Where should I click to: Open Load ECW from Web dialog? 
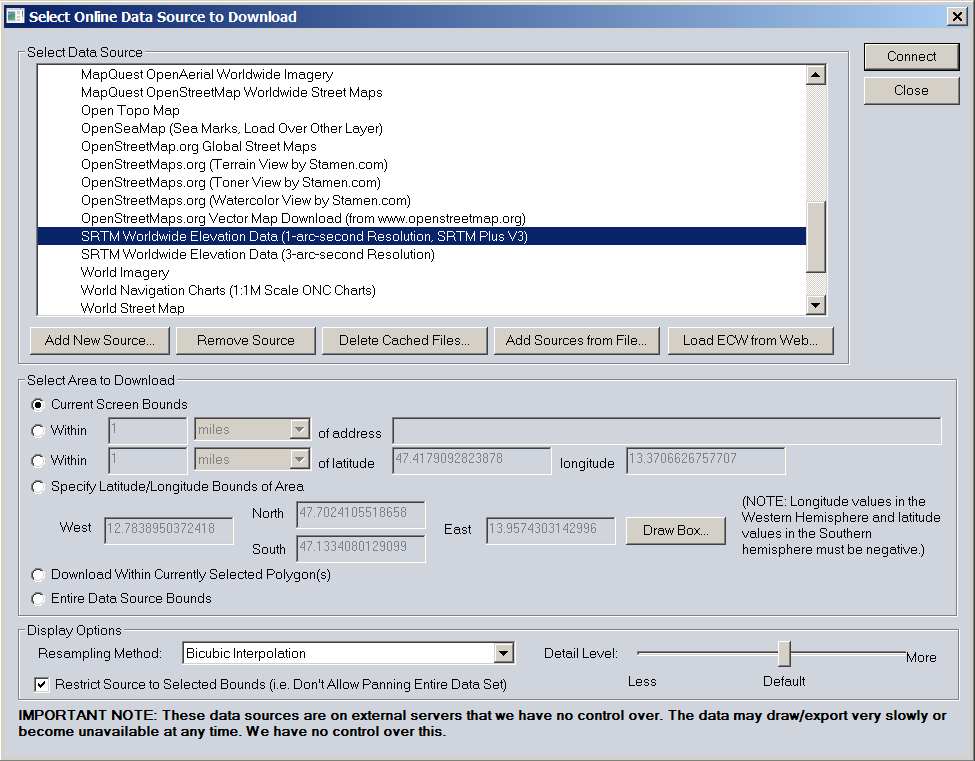pos(750,341)
